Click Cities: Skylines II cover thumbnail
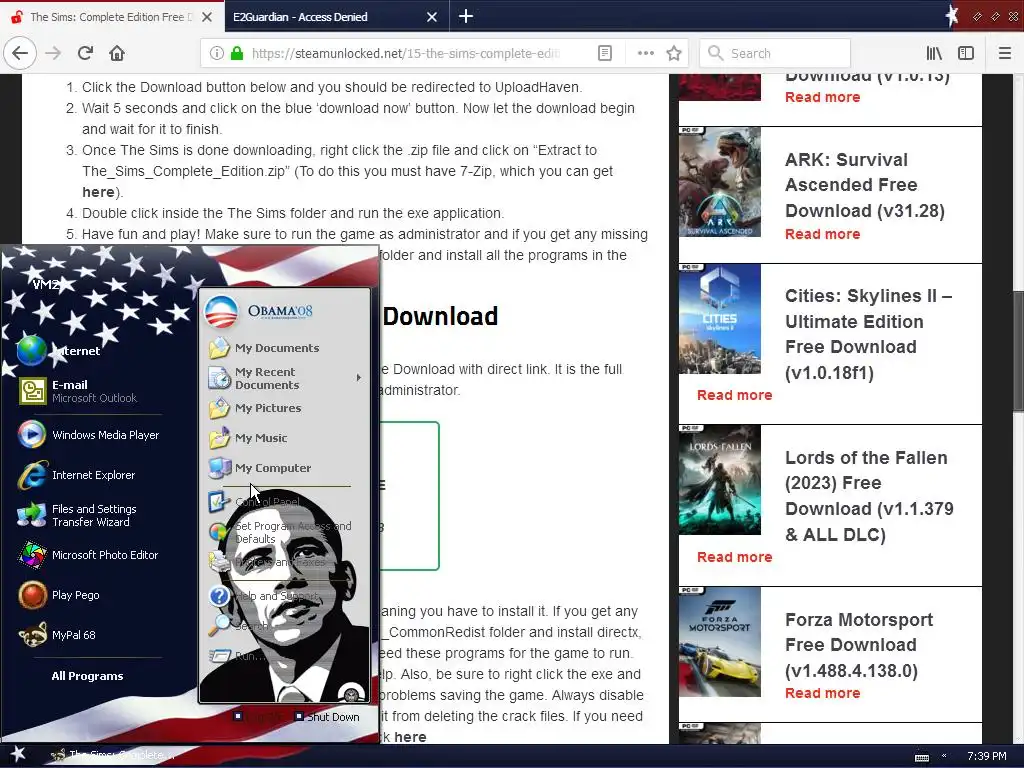The image size is (1024, 768). pyautogui.click(x=720, y=319)
